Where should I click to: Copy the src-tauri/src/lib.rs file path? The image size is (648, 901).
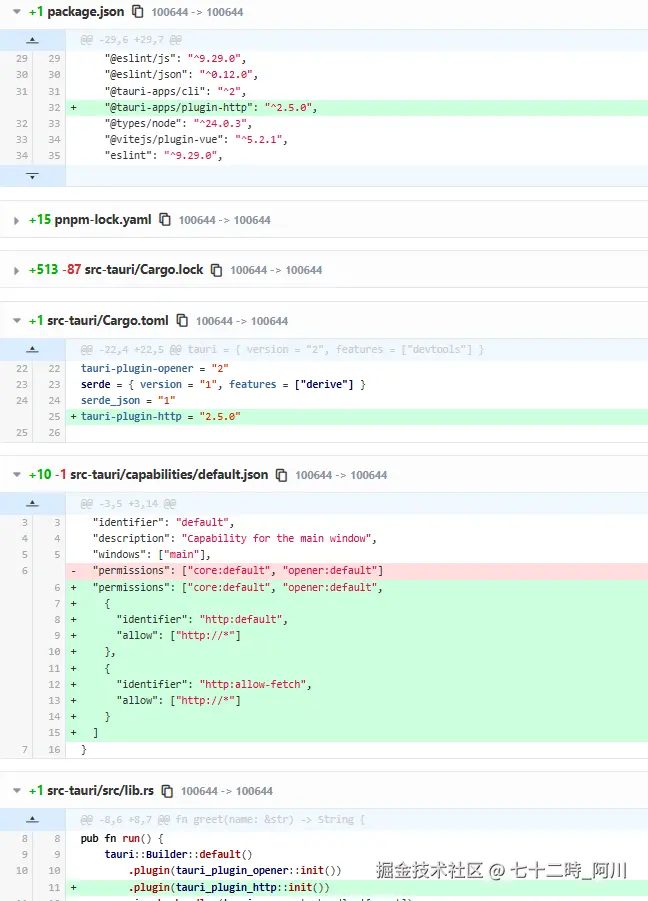point(167,791)
